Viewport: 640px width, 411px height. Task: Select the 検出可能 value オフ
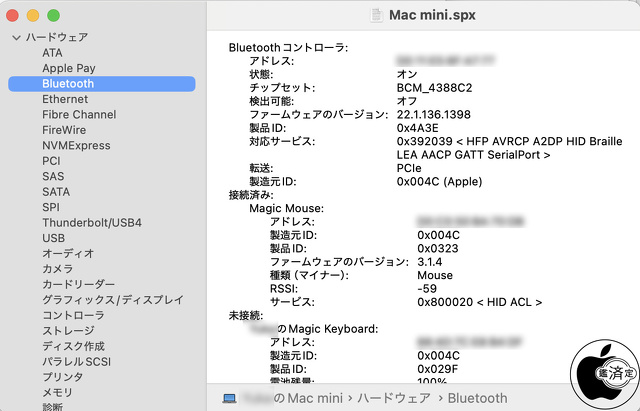(x=407, y=101)
